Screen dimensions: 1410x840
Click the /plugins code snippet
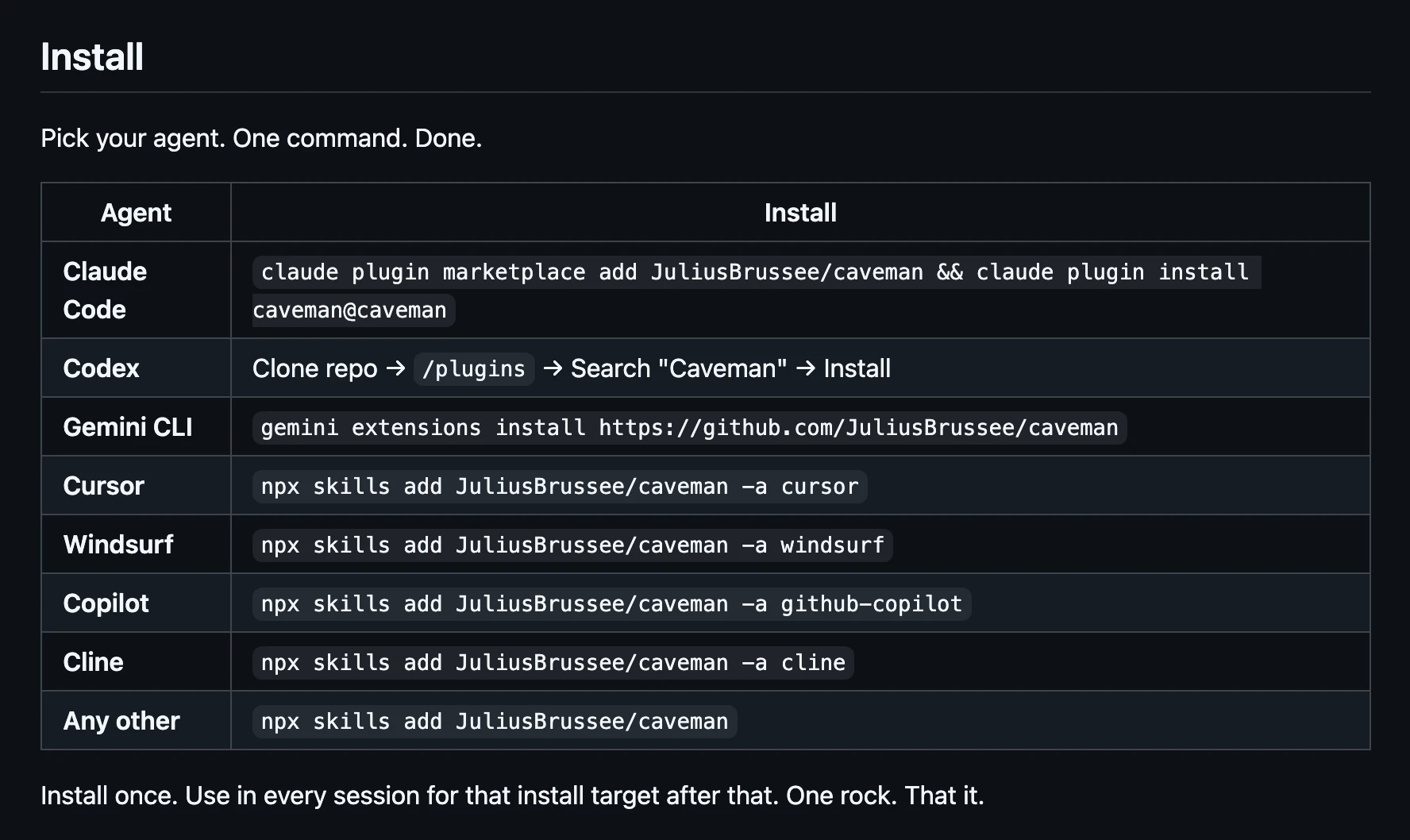(x=473, y=369)
